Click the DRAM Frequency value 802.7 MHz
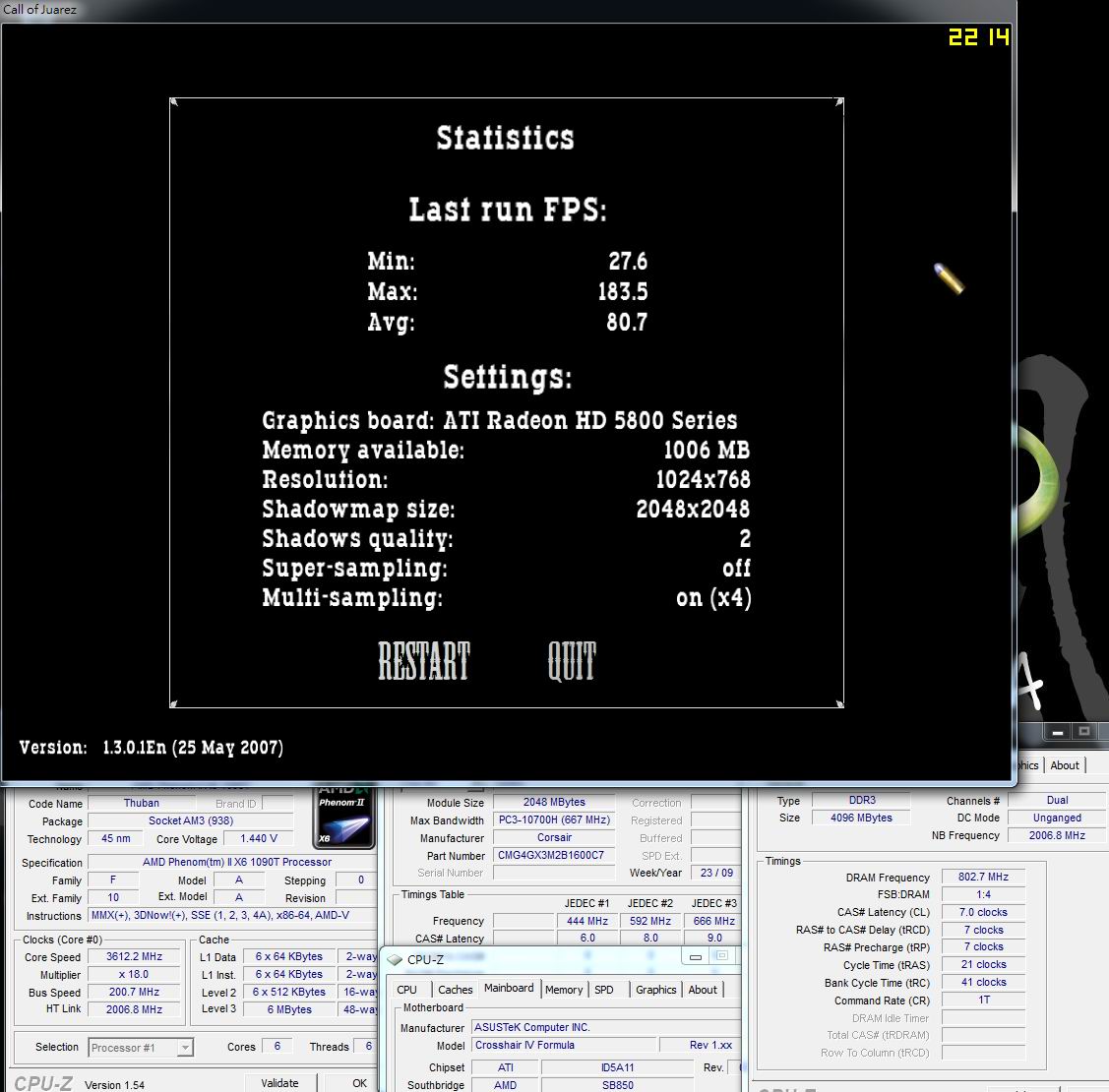 983,877
